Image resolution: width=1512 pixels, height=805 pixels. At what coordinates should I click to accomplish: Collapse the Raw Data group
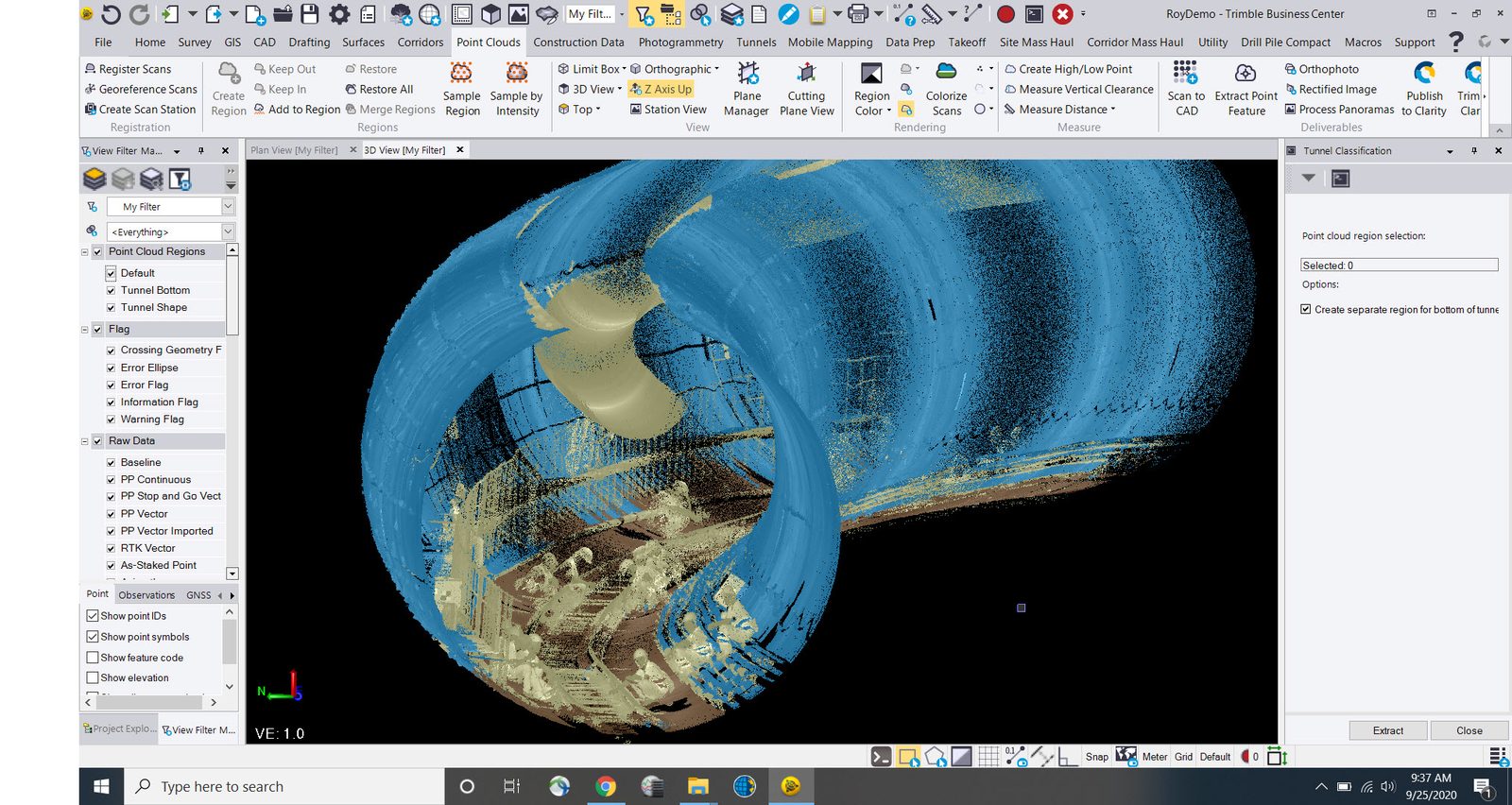tap(84, 441)
